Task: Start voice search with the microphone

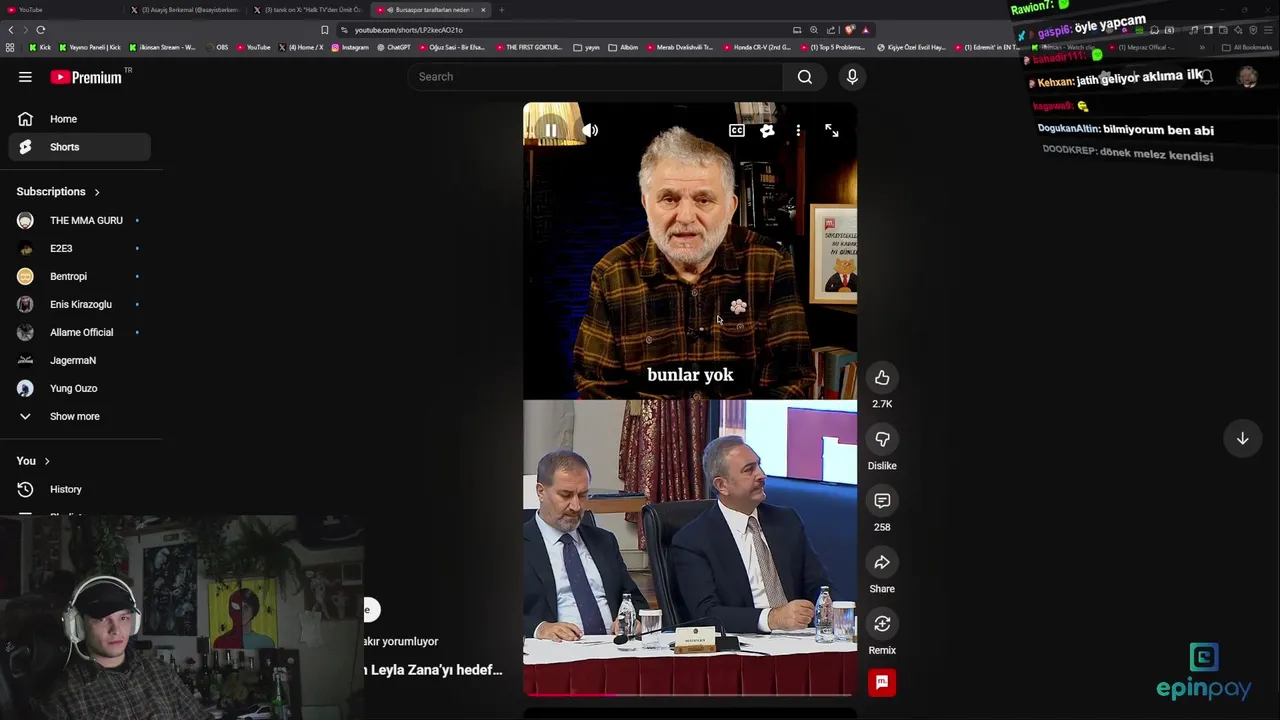Action: click(x=852, y=77)
